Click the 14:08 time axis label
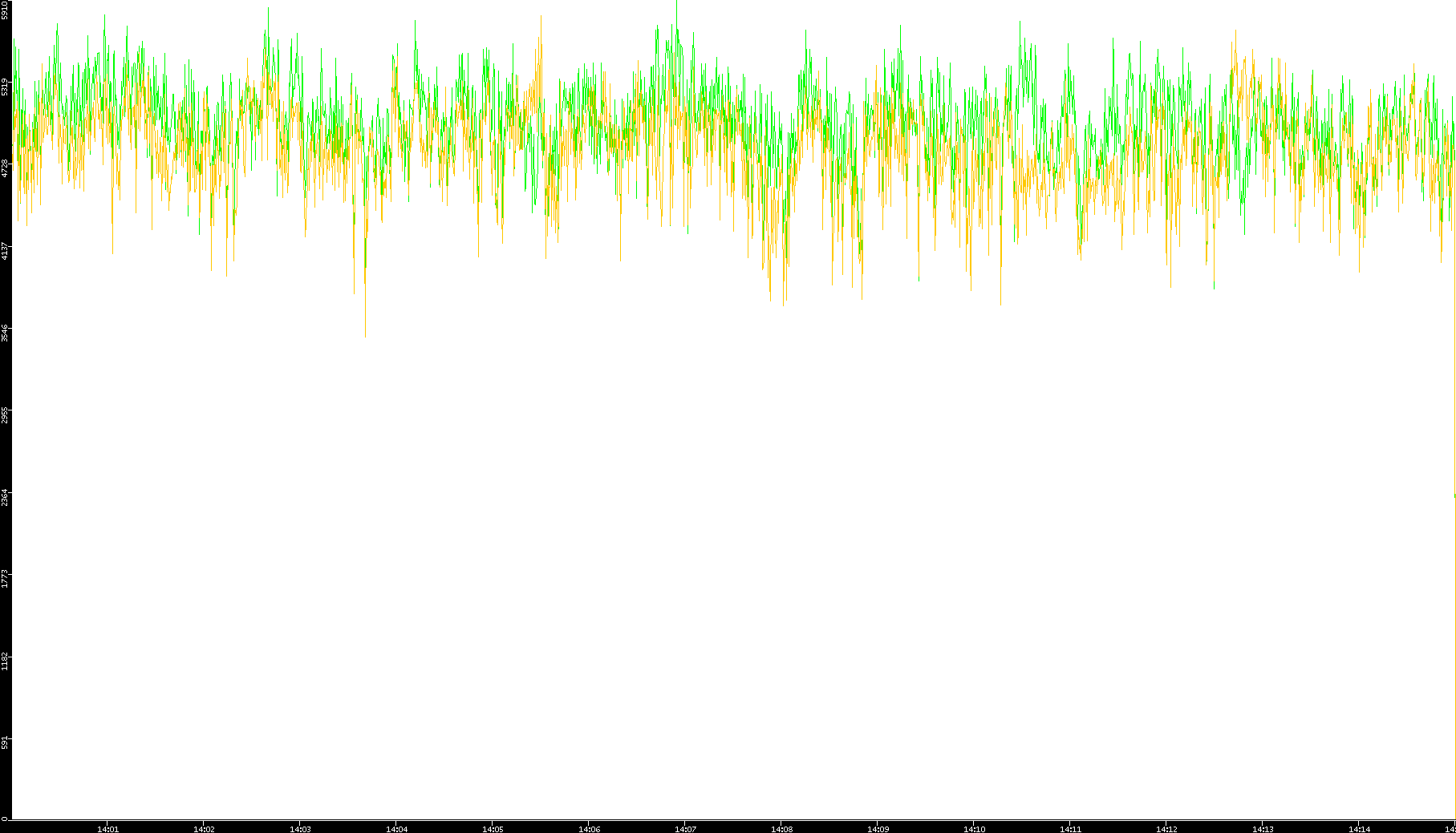The height and width of the screenshot is (833, 1456). click(781, 829)
